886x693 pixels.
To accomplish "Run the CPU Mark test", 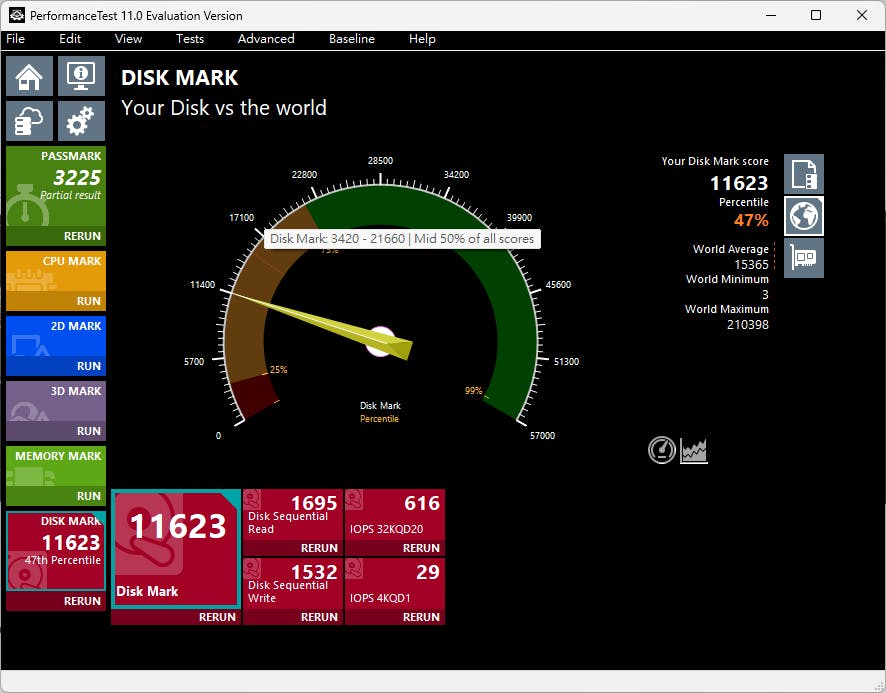I will click(89, 301).
